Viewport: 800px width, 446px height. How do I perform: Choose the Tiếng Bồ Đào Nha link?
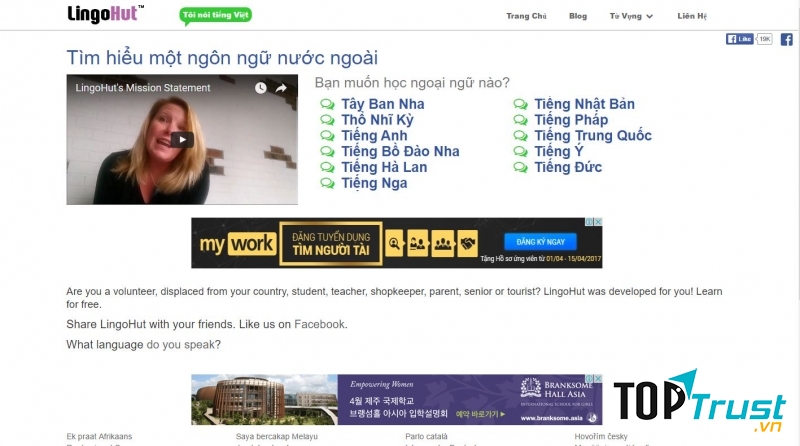coord(400,152)
